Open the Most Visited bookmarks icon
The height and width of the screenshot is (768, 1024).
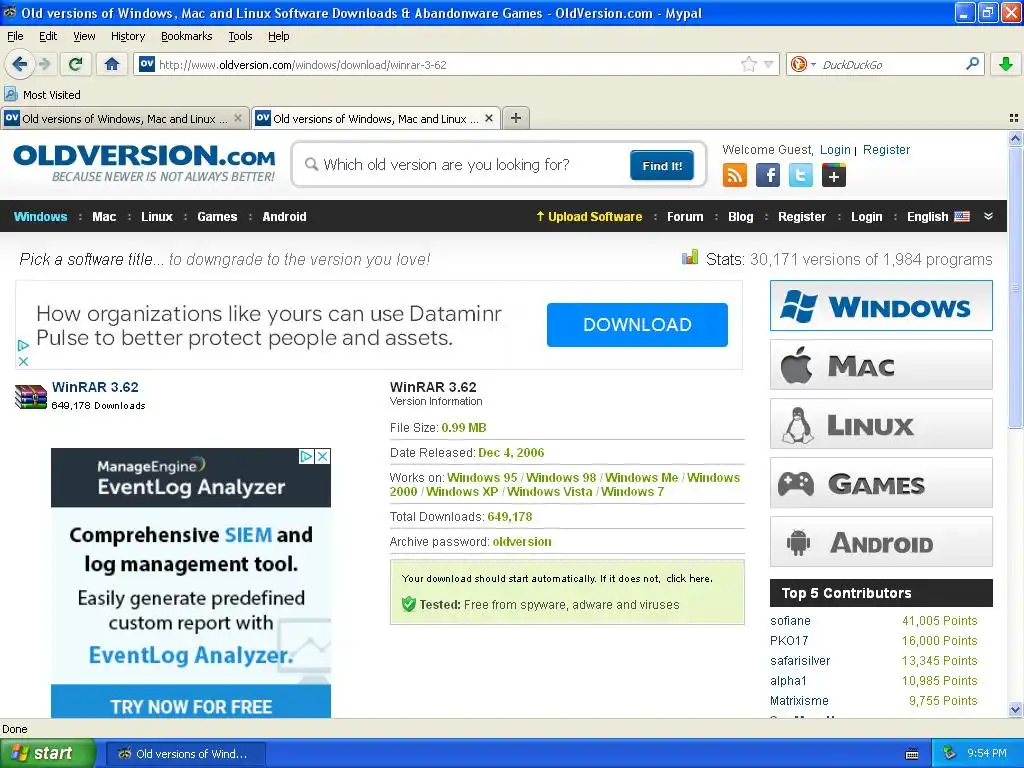[10, 94]
